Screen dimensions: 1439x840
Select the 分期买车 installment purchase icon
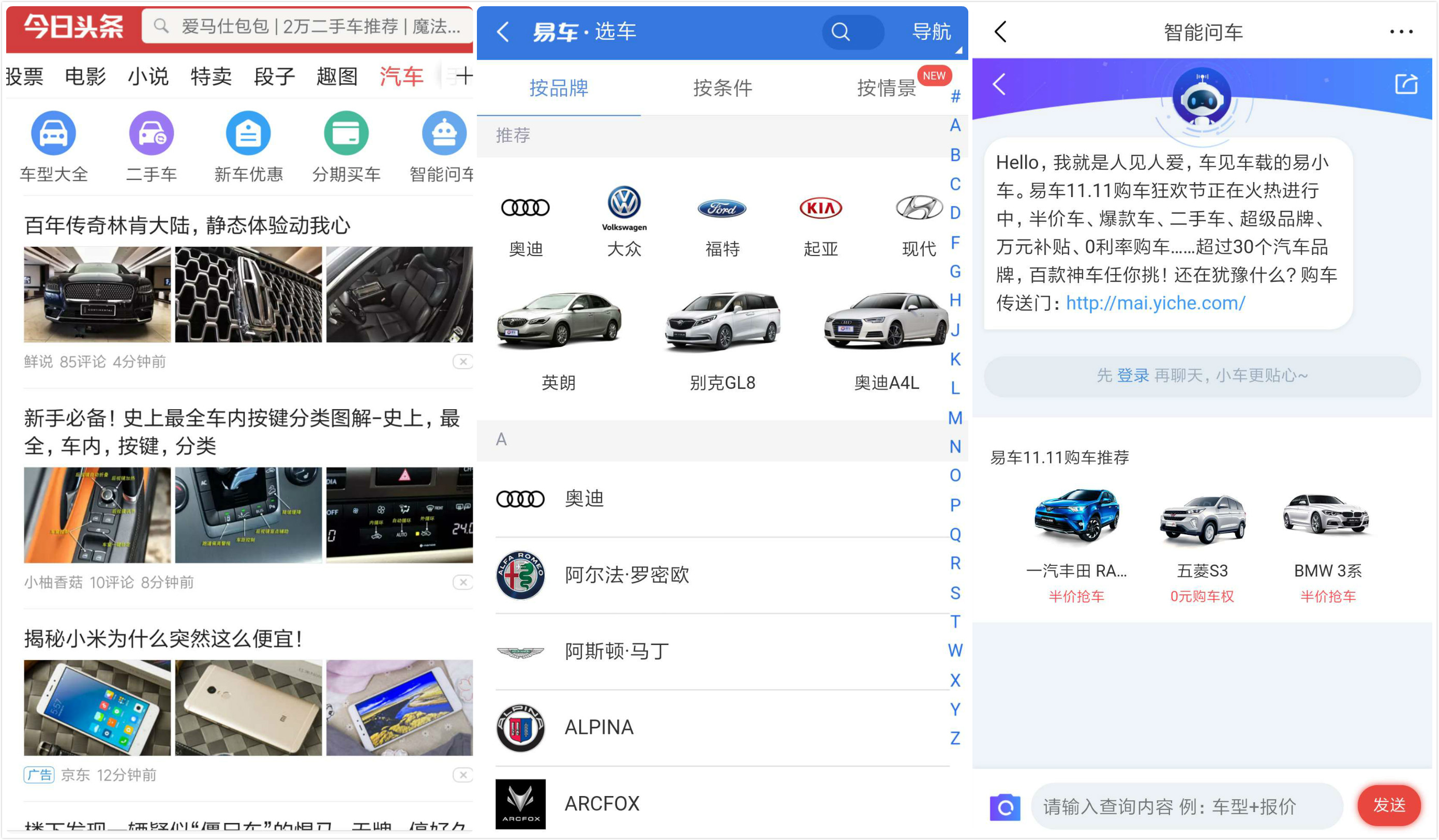(346, 134)
